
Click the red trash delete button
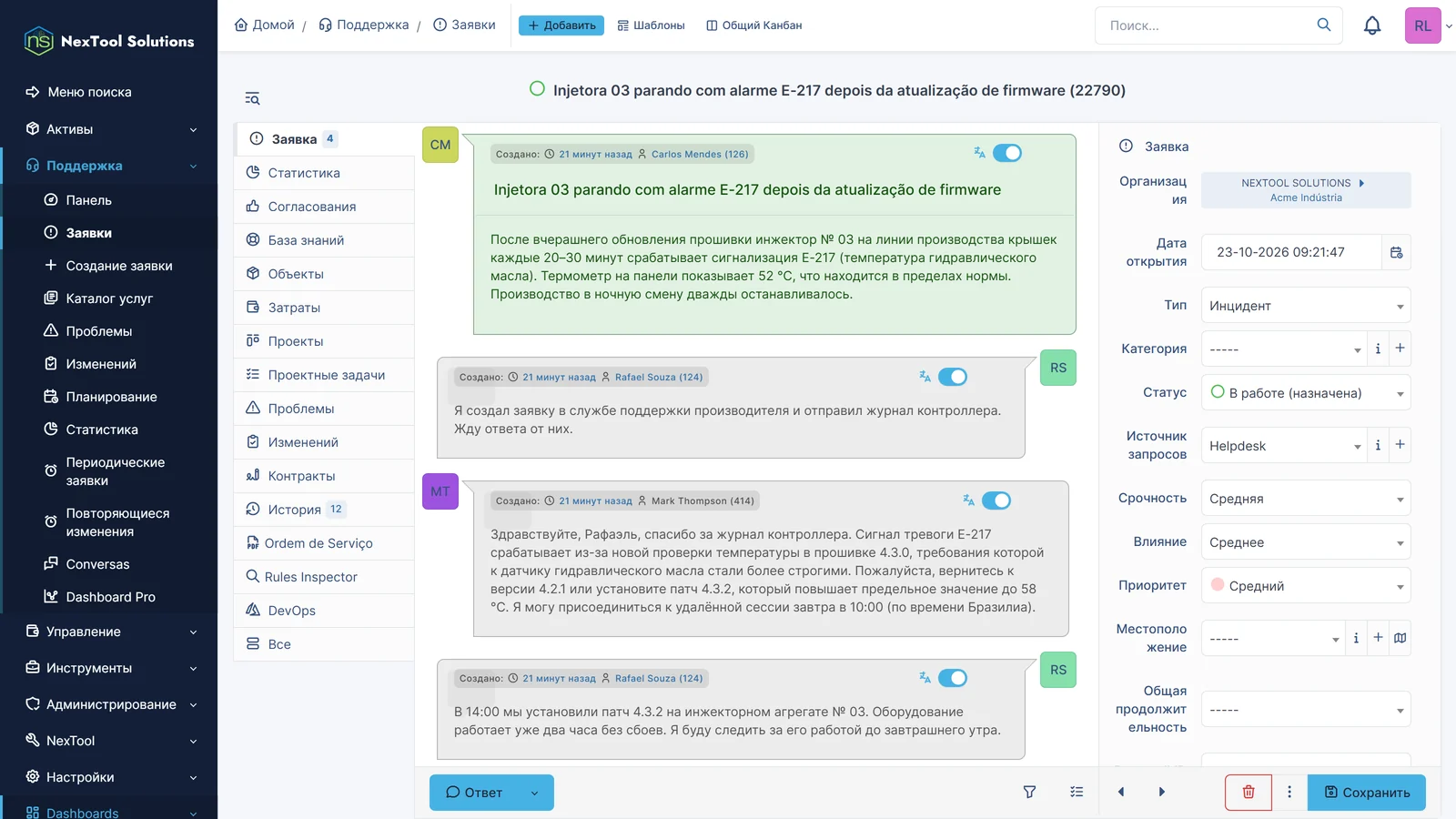pos(1249,792)
